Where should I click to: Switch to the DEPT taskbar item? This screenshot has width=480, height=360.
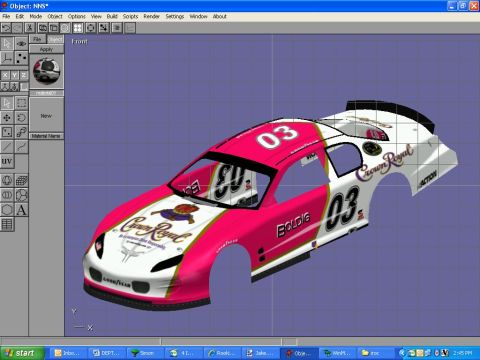point(106,353)
